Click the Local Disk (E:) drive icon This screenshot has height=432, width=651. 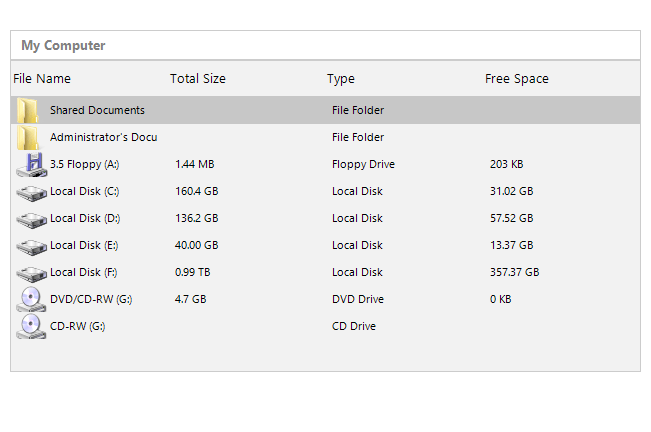pos(31,247)
